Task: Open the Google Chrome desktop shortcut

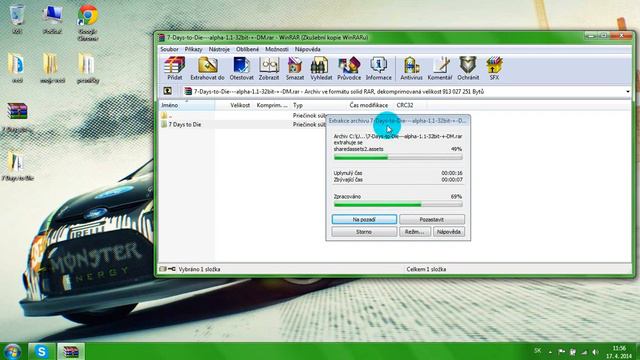Action: coord(88,22)
